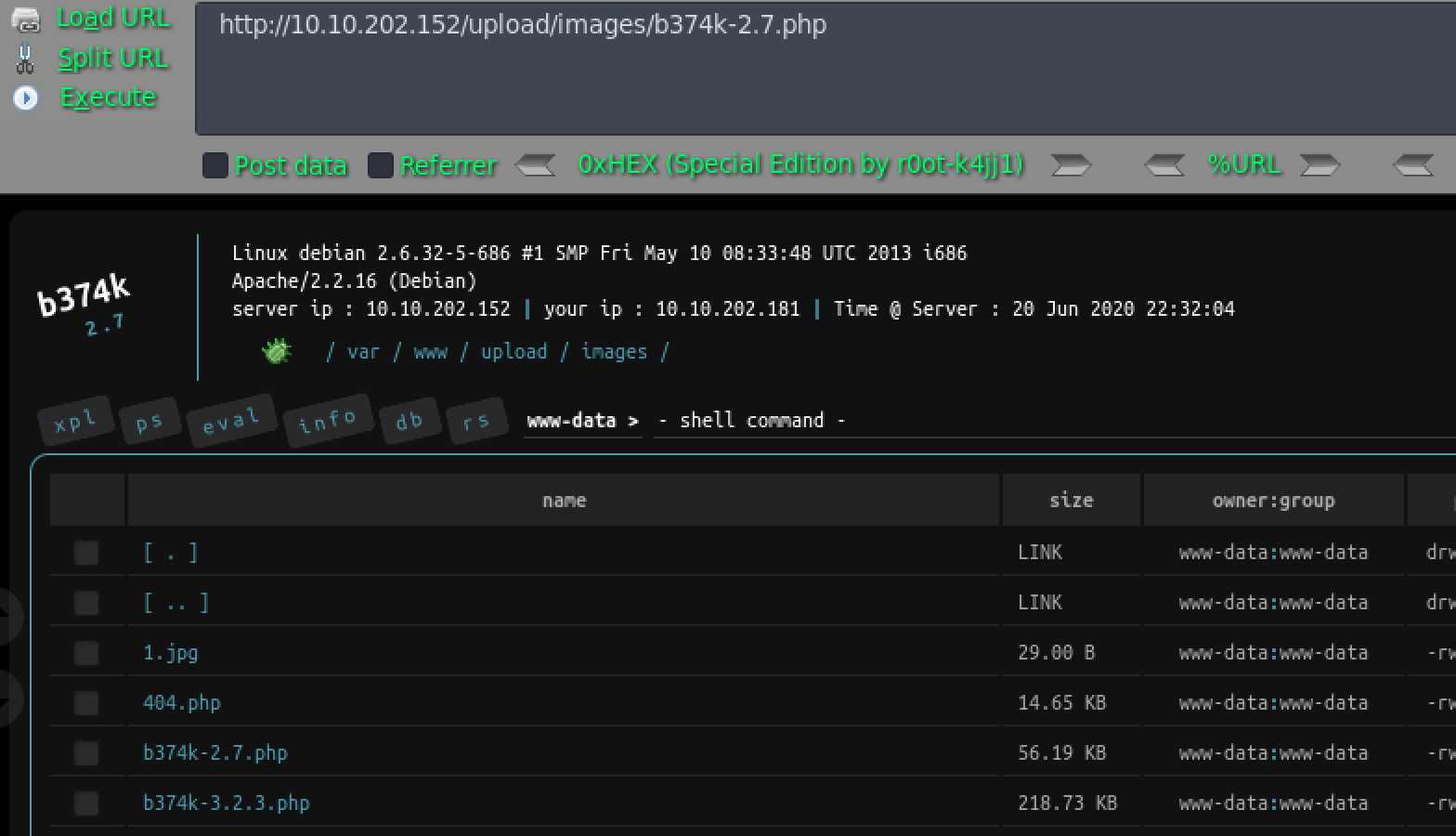Image resolution: width=1456 pixels, height=836 pixels.
Task: Click the 29.00 B size cell
Action: (x=1056, y=653)
